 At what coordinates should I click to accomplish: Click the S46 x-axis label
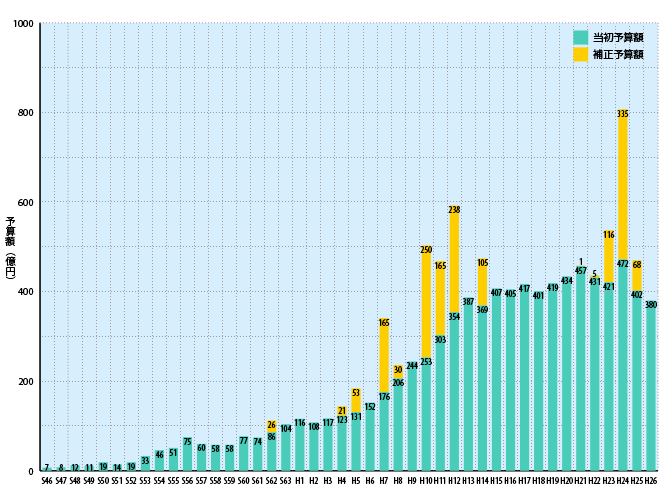47,481
